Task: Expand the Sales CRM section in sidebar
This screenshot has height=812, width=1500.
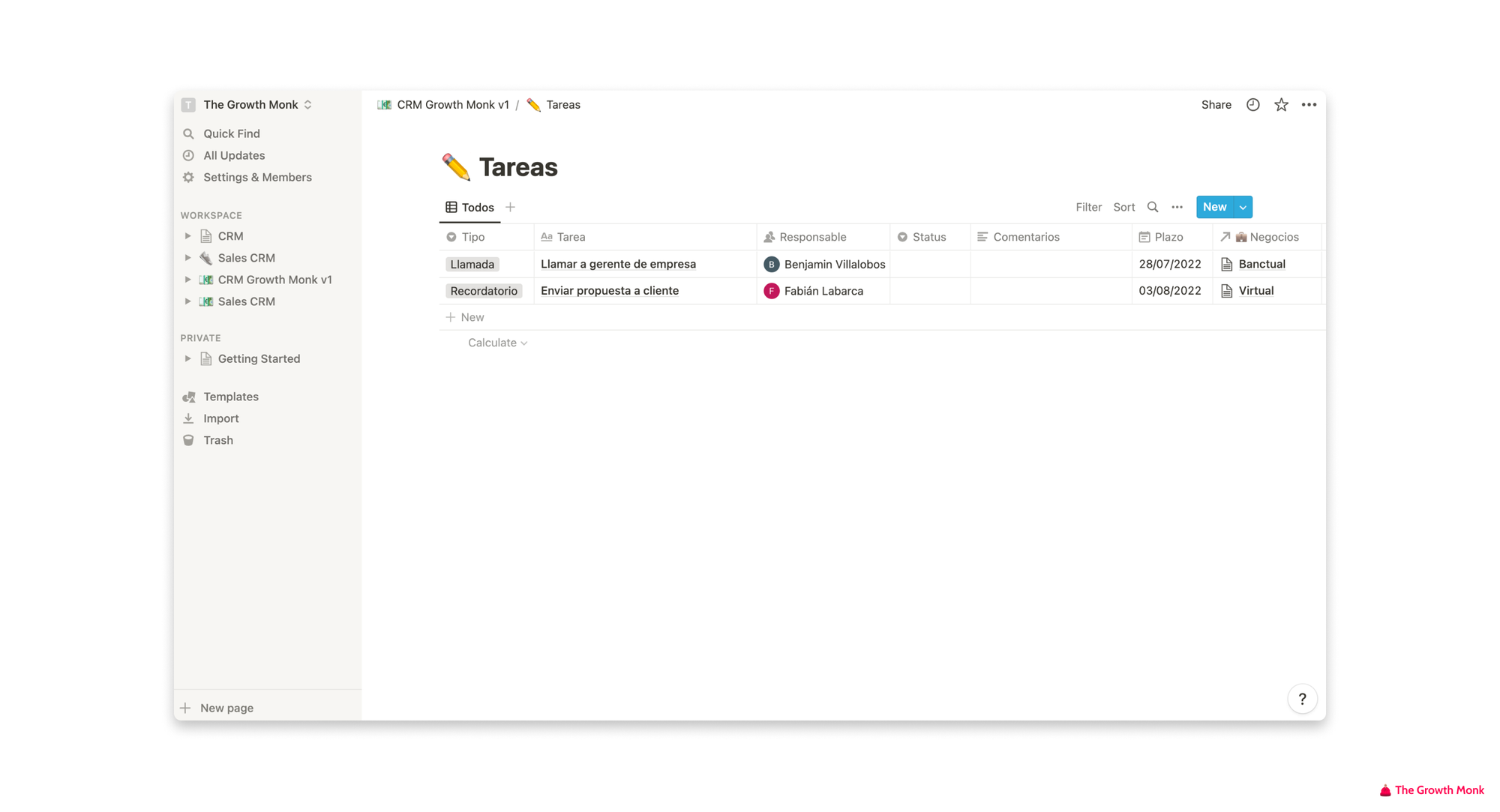Action: pos(188,258)
